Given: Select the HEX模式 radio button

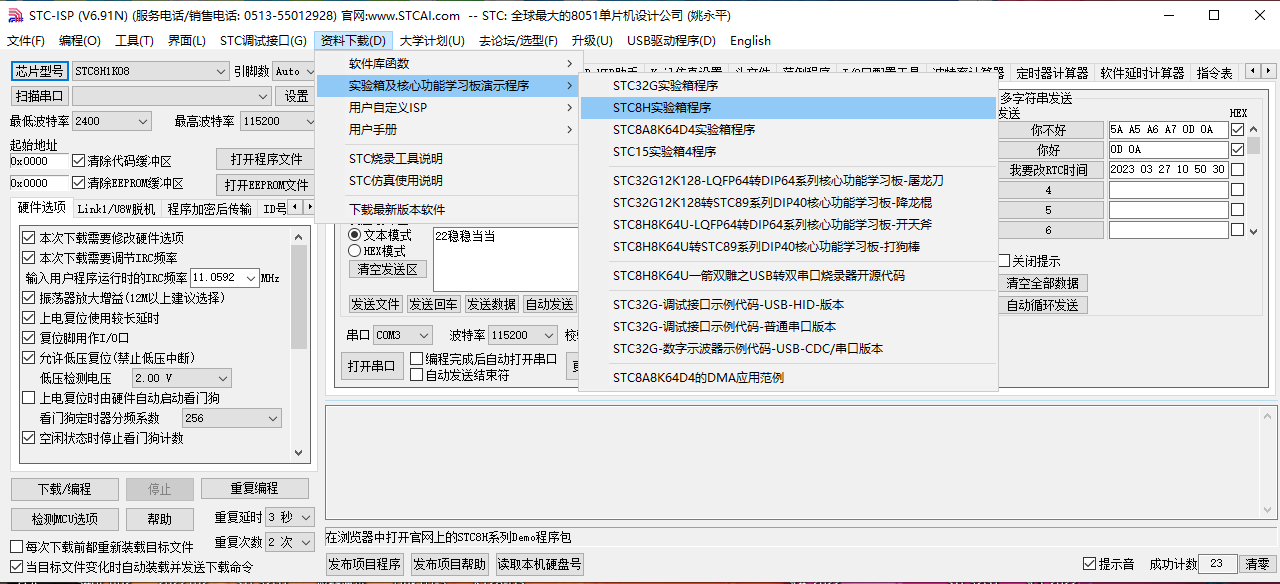Looking at the screenshot, I should [354, 251].
